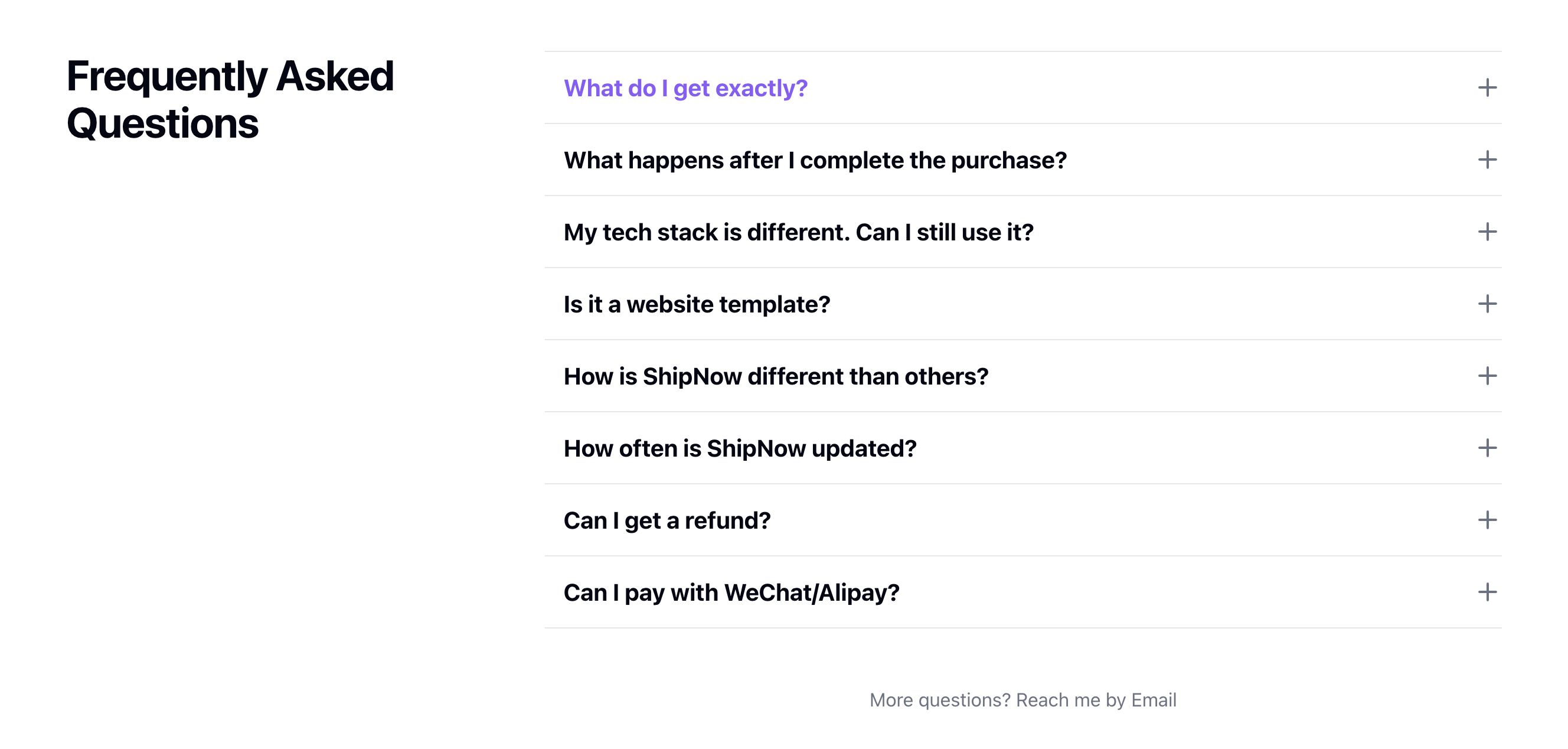Open "How is ShipNow different than others?"
The image size is (1568, 749).
pos(776,376)
